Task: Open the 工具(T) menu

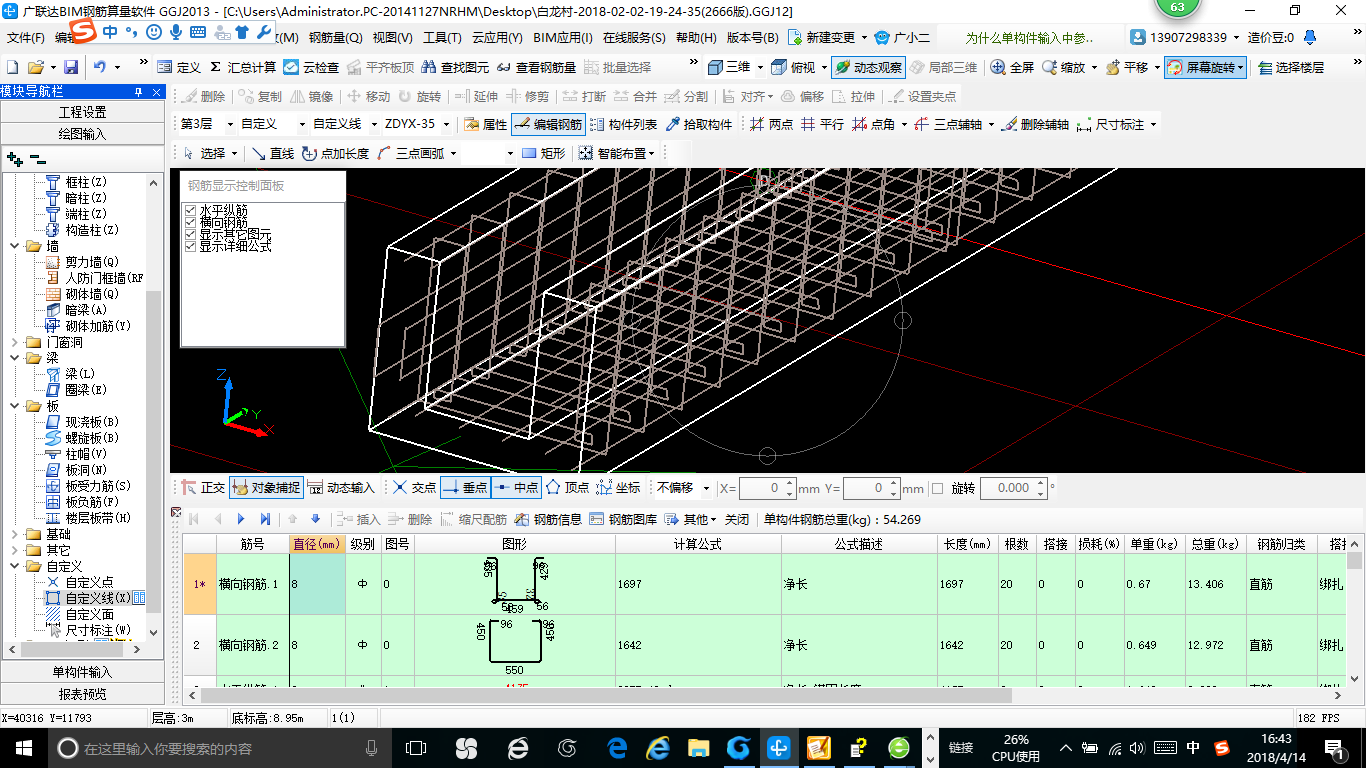Action: click(x=442, y=38)
